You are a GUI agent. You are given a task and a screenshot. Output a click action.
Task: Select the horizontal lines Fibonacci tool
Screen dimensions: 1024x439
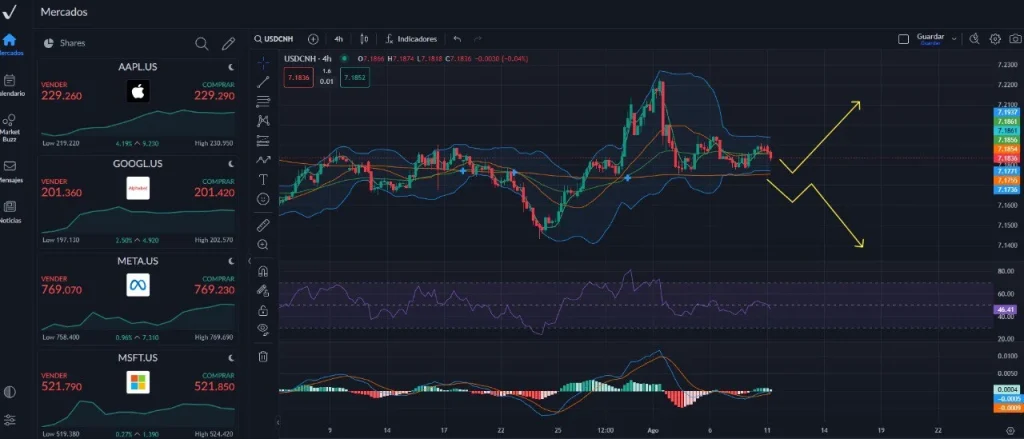click(x=263, y=101)
